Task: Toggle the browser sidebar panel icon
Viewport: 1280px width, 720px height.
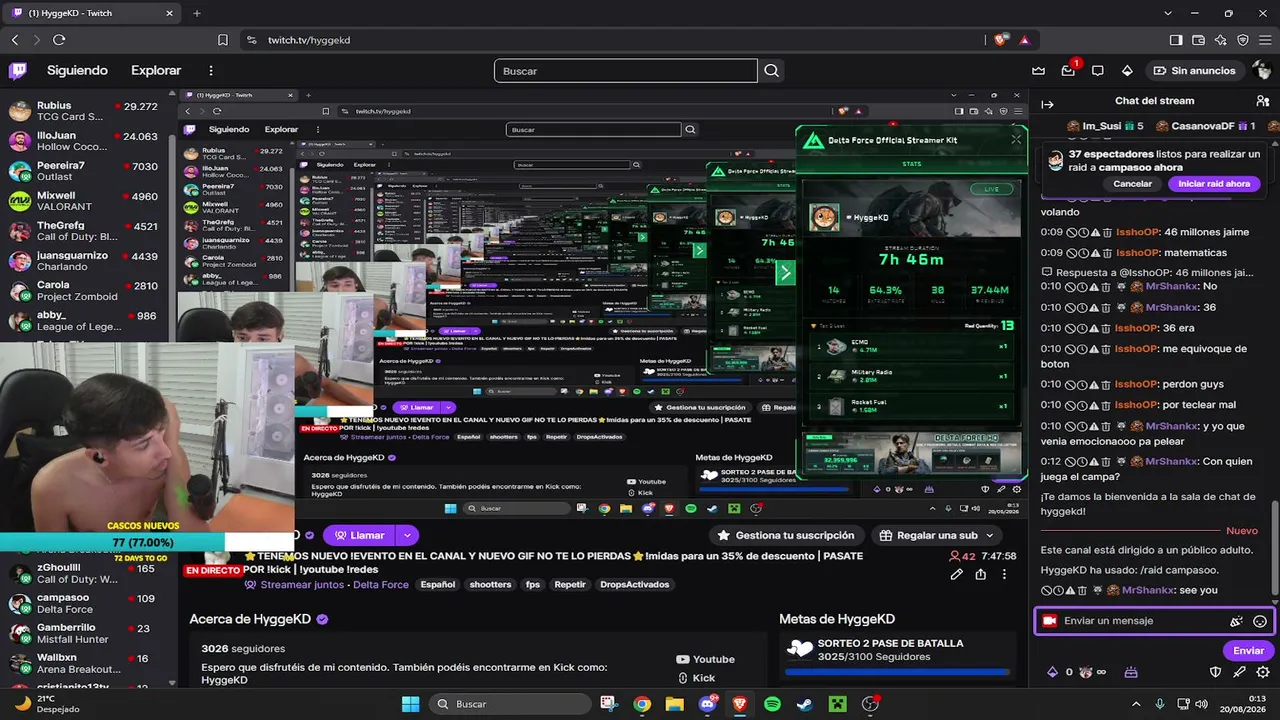Action: tap(1176, 40)
